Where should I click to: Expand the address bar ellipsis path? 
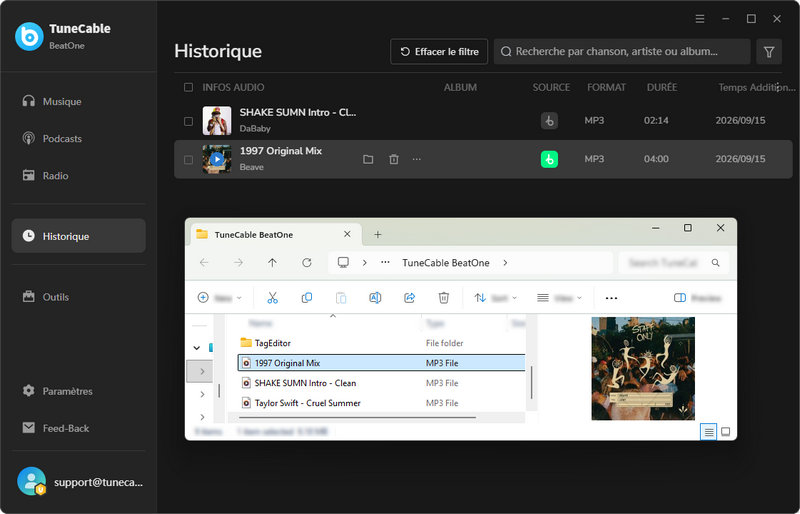click(x=385, y=262)
